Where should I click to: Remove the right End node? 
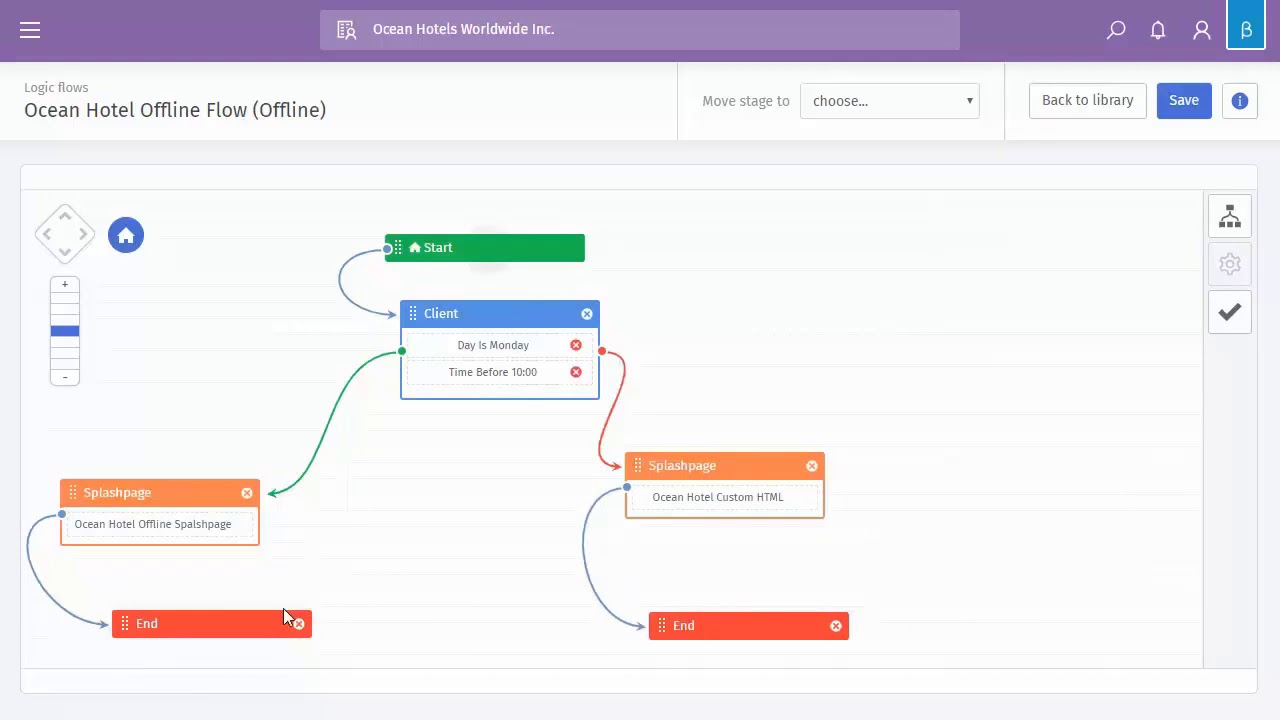(x=836, y=626)
